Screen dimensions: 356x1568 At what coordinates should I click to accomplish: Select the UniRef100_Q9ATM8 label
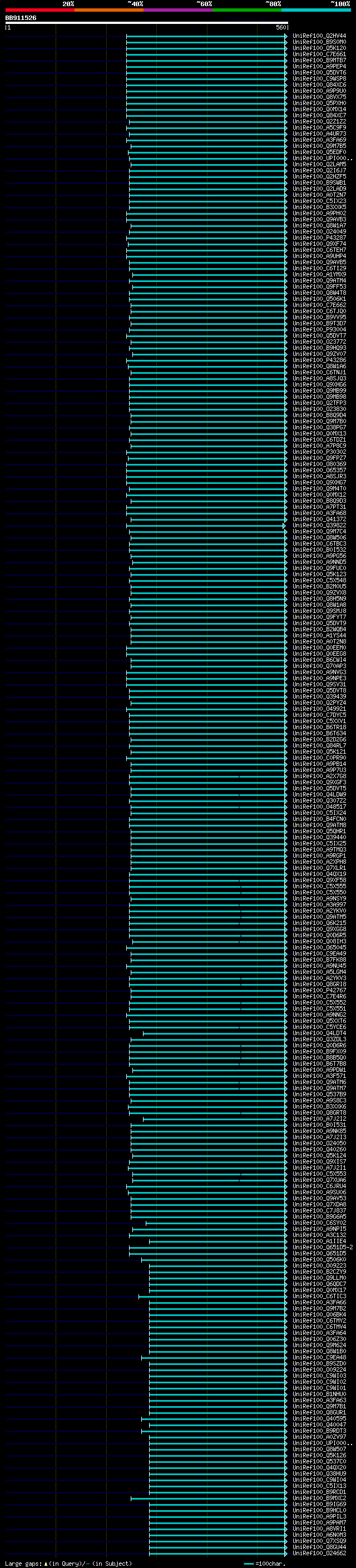319,825
